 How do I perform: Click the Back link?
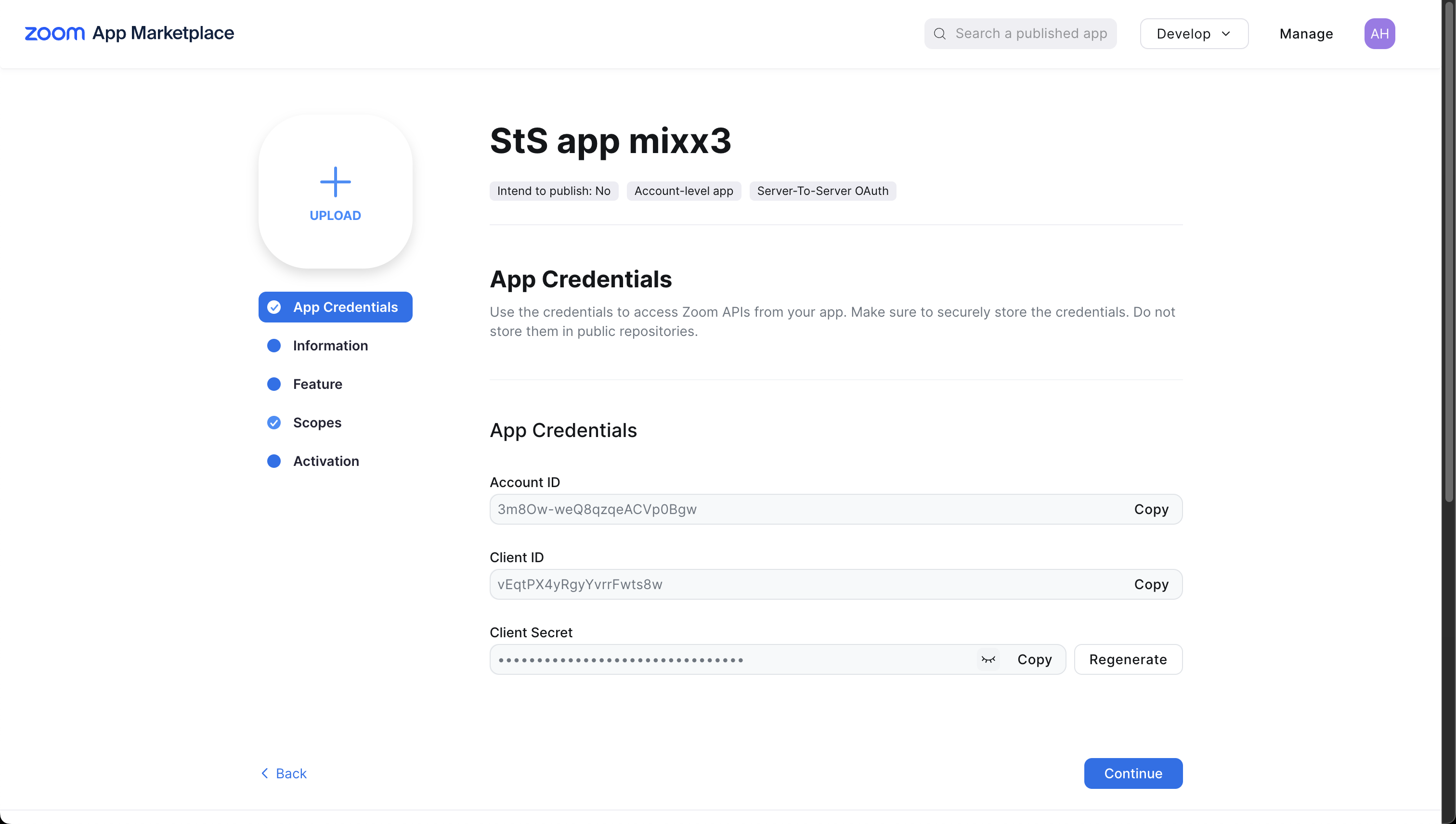(283, 773)
